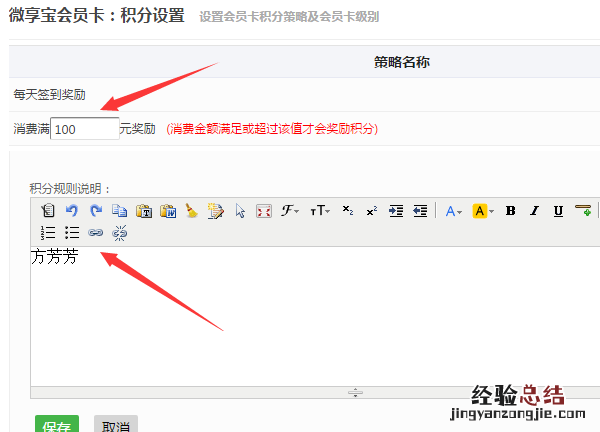Screen dimensions: 600x432
Task: Apply subscript formatting
Action: pos(347,210)
